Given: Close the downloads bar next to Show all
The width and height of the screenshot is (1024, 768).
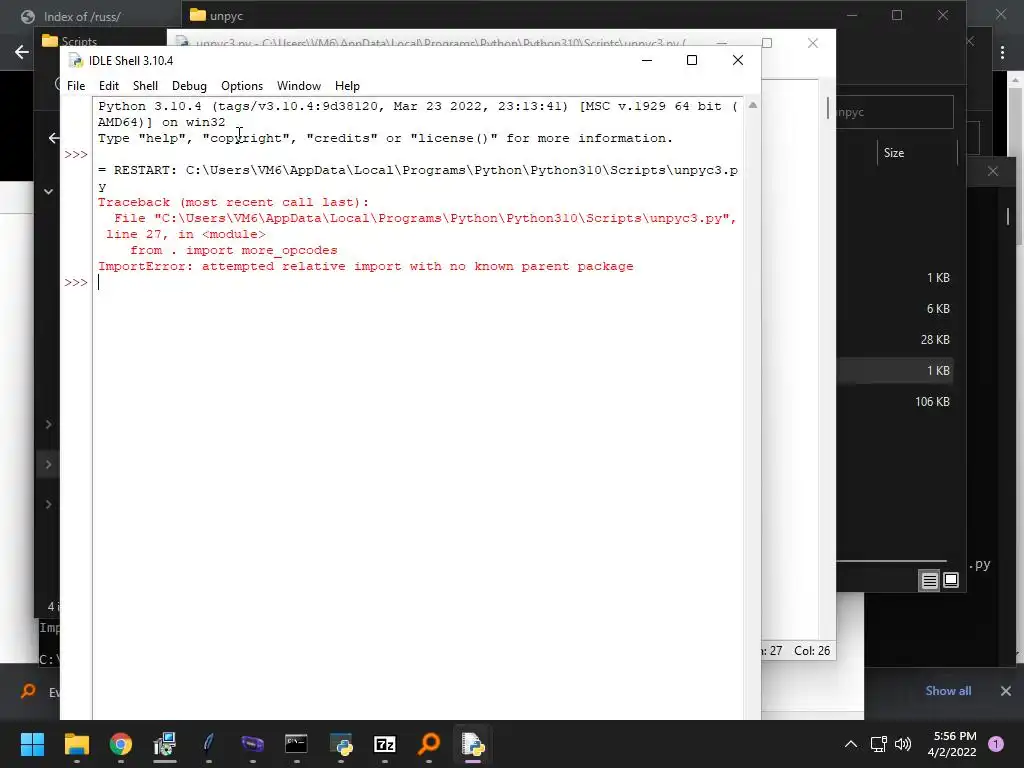Looking at the screenshot, I should pyautogui.click(x=1006, y=691).
